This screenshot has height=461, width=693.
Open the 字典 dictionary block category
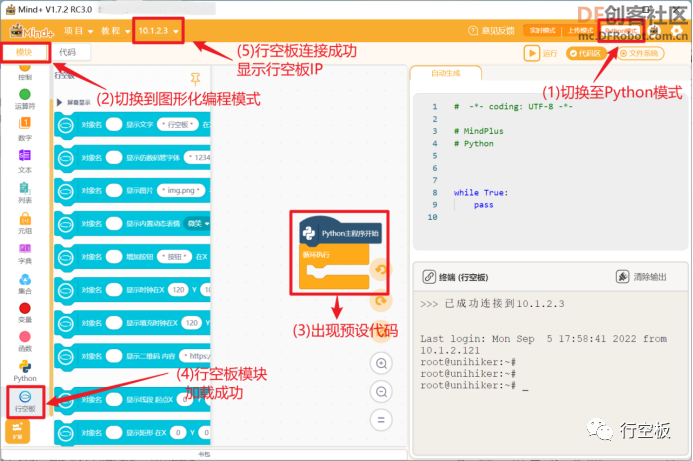point(25,254)
